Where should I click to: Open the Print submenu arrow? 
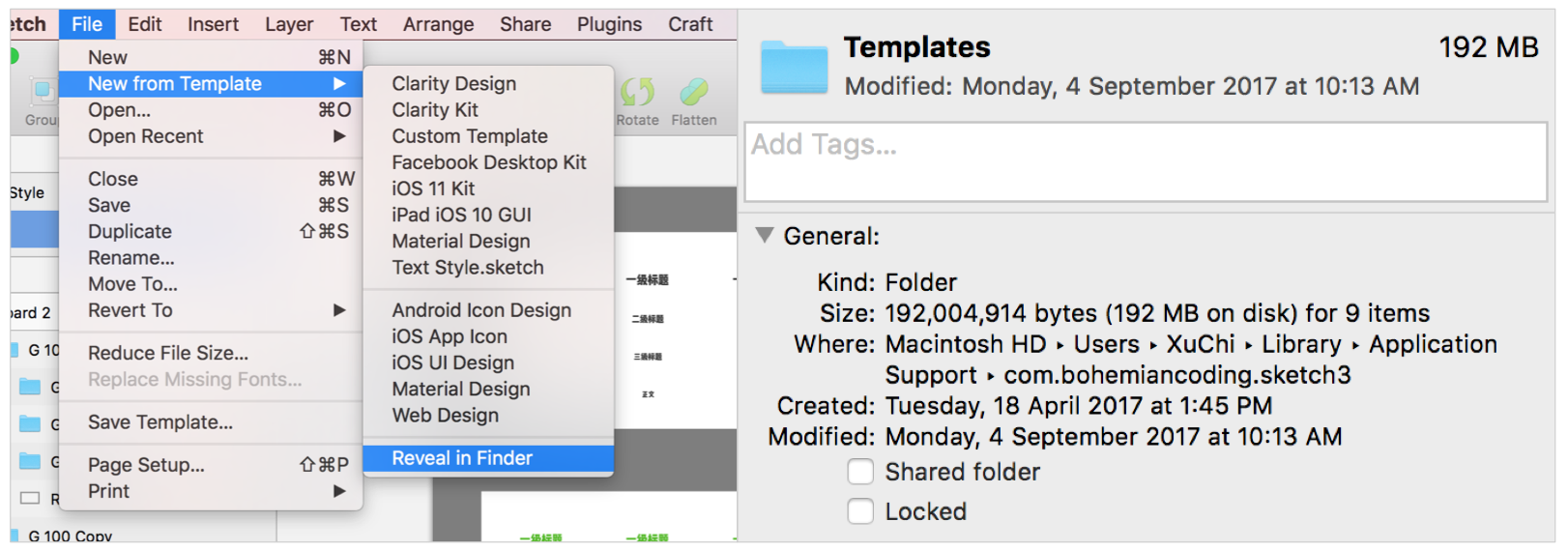339,491
